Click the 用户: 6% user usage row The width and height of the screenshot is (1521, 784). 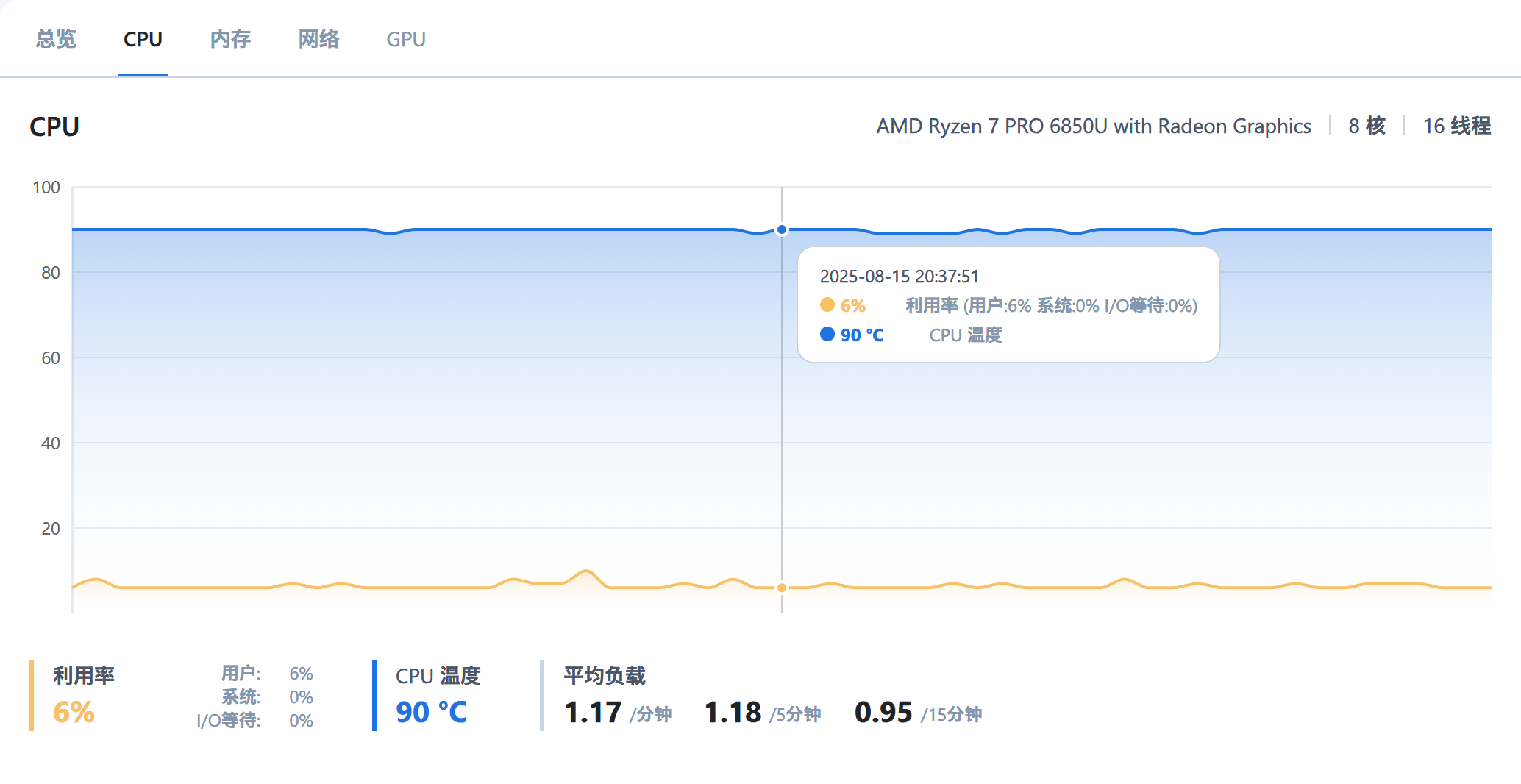267,674
